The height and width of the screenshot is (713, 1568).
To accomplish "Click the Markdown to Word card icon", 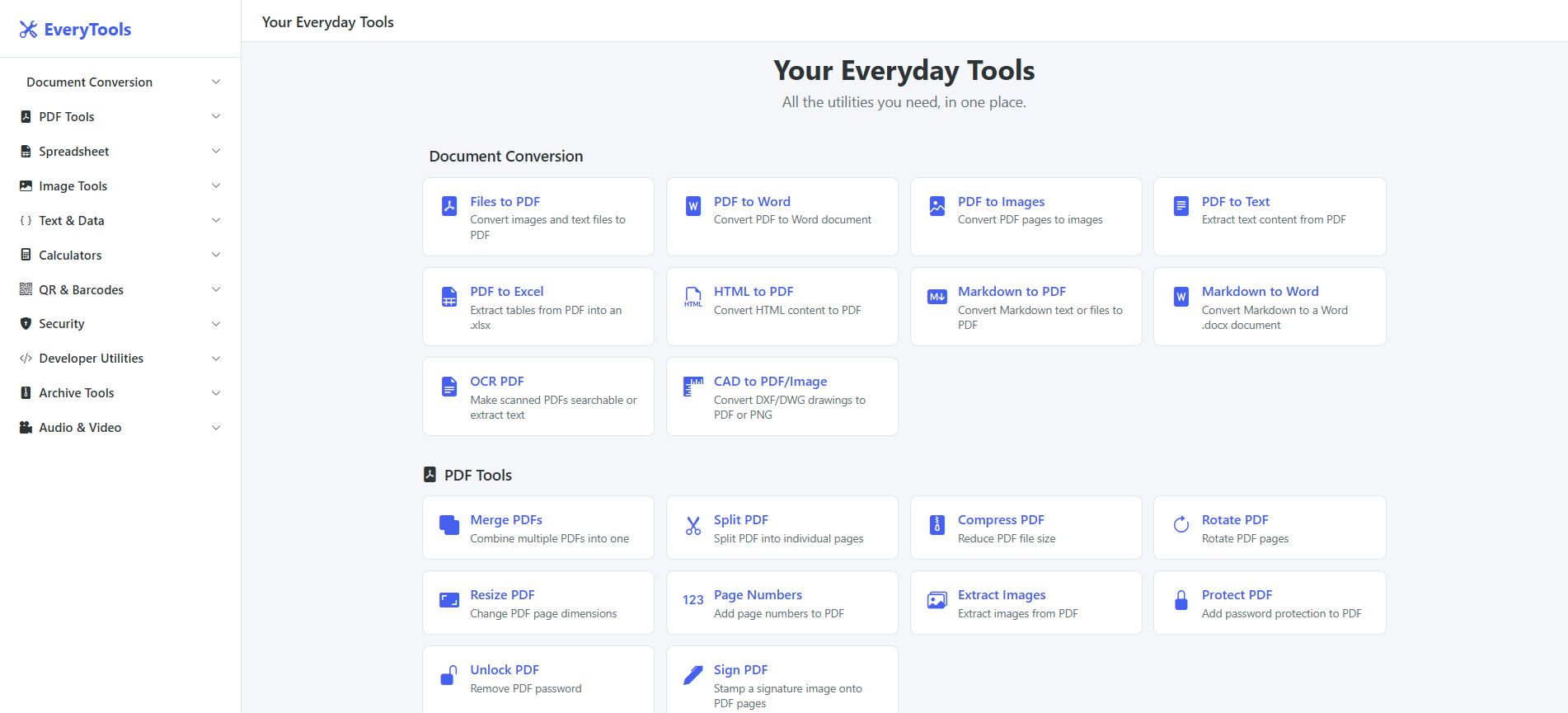I will [x=1181, y=296].
